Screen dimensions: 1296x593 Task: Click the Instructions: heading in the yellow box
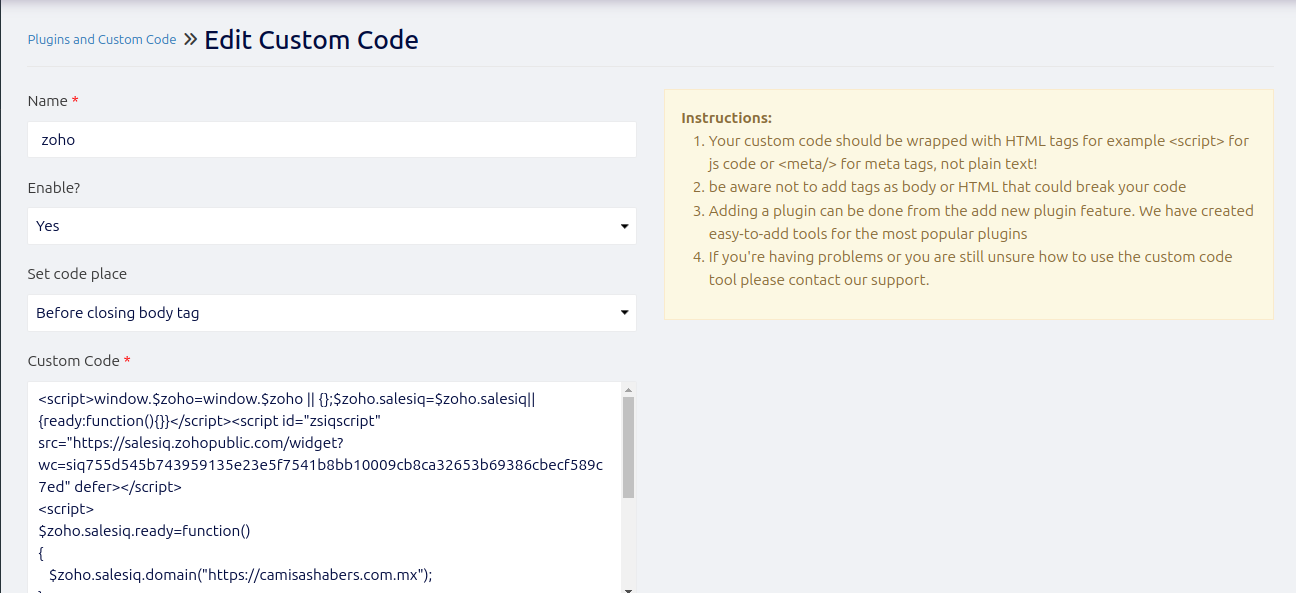tap(726, 117)
